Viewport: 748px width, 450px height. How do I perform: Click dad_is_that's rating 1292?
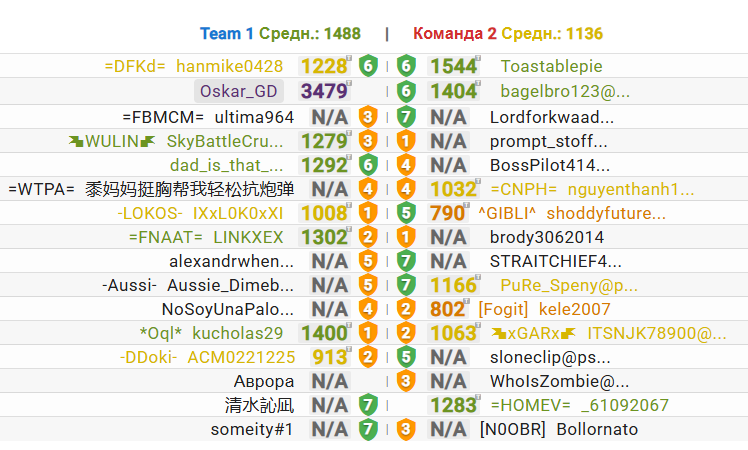point(324,165)
